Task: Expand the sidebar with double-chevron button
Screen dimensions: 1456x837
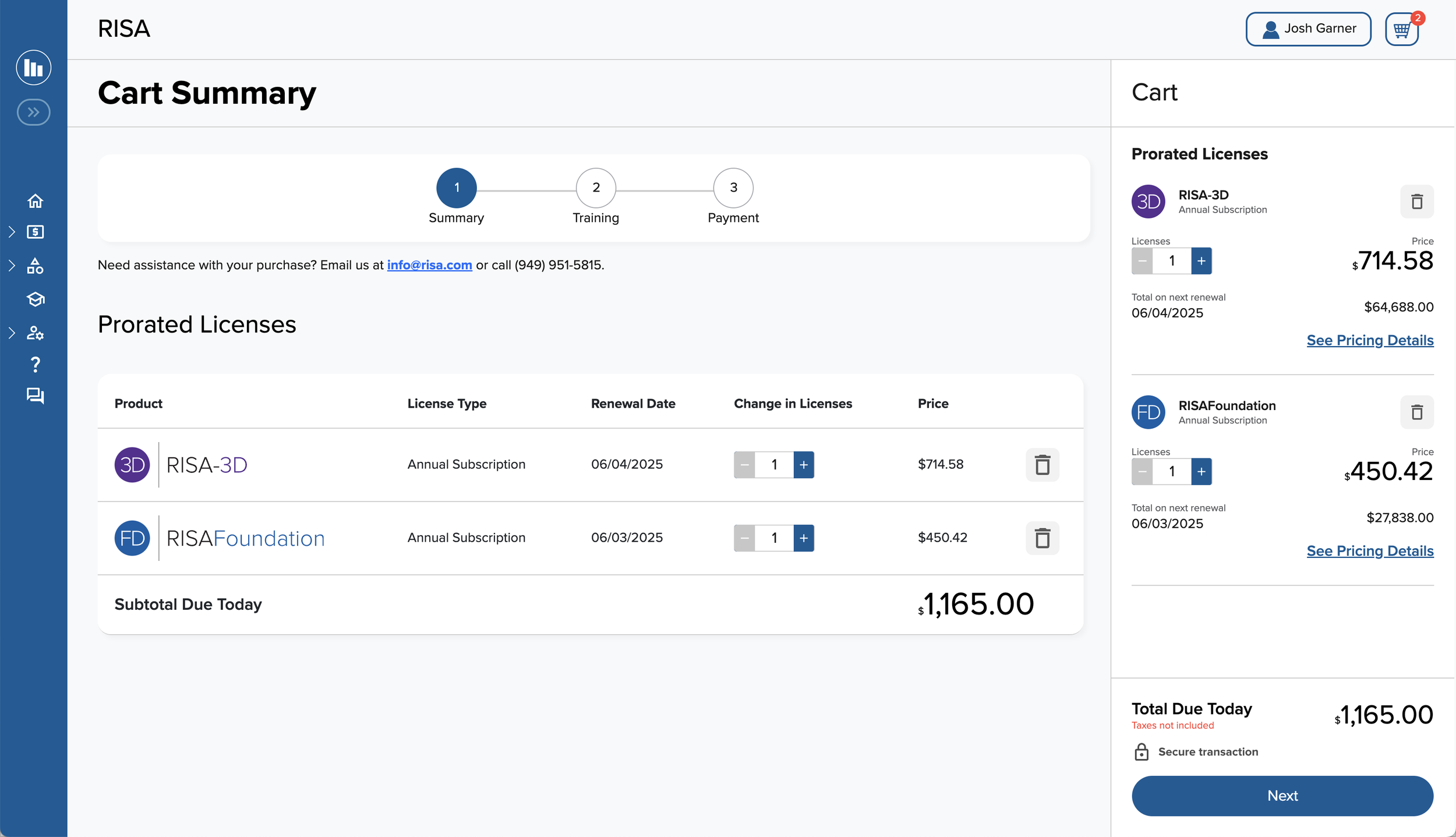Action: [x=34, y=112]
